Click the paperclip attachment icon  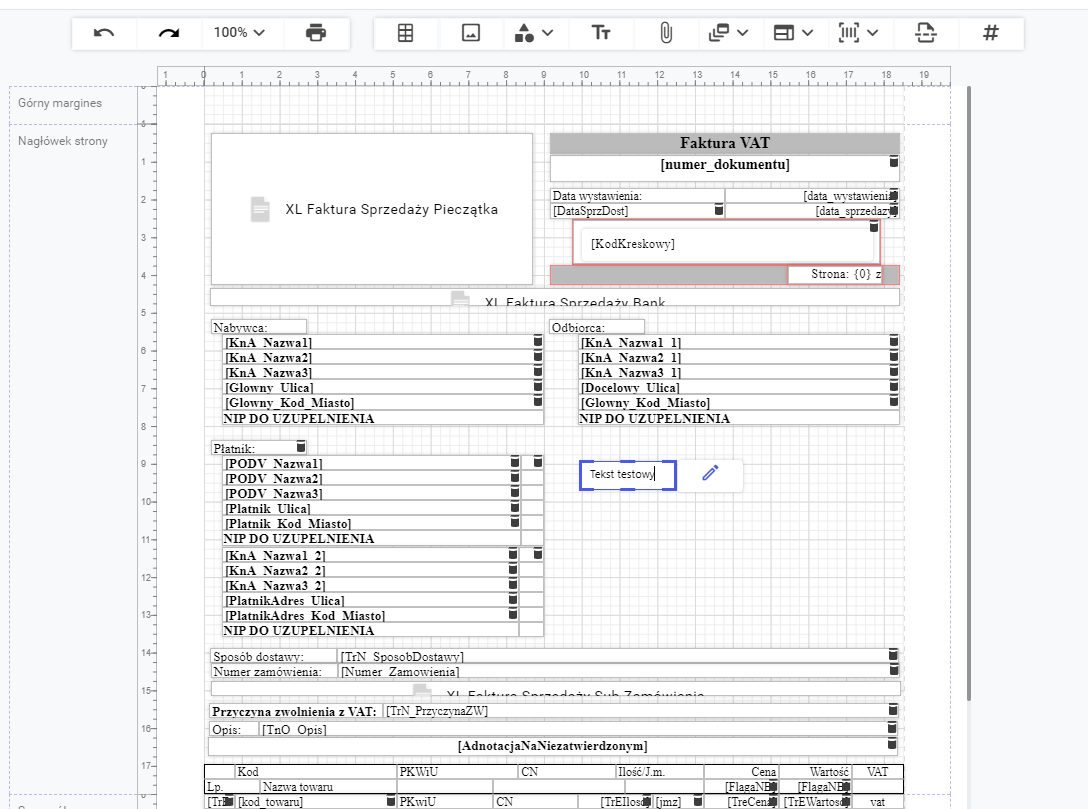click(665, 33)
